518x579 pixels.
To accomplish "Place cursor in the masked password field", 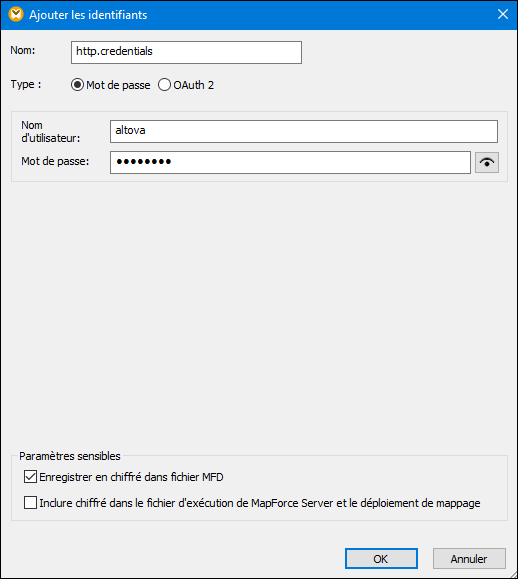I will coord(290,162).
